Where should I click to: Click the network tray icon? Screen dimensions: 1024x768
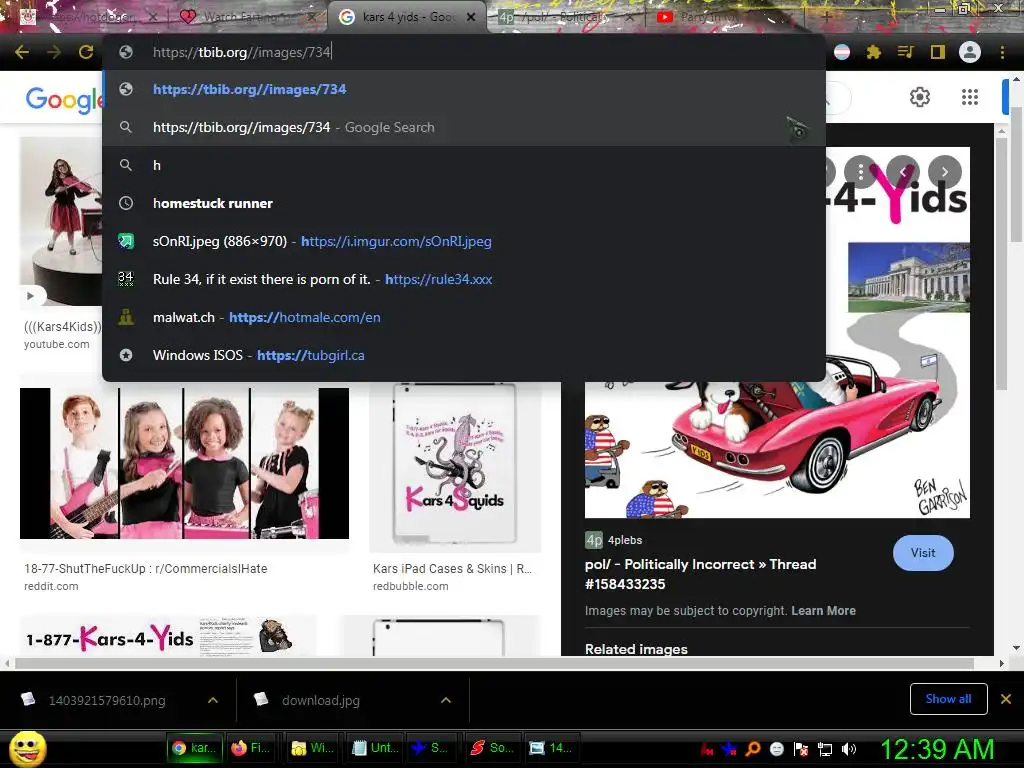pos(825,749)
